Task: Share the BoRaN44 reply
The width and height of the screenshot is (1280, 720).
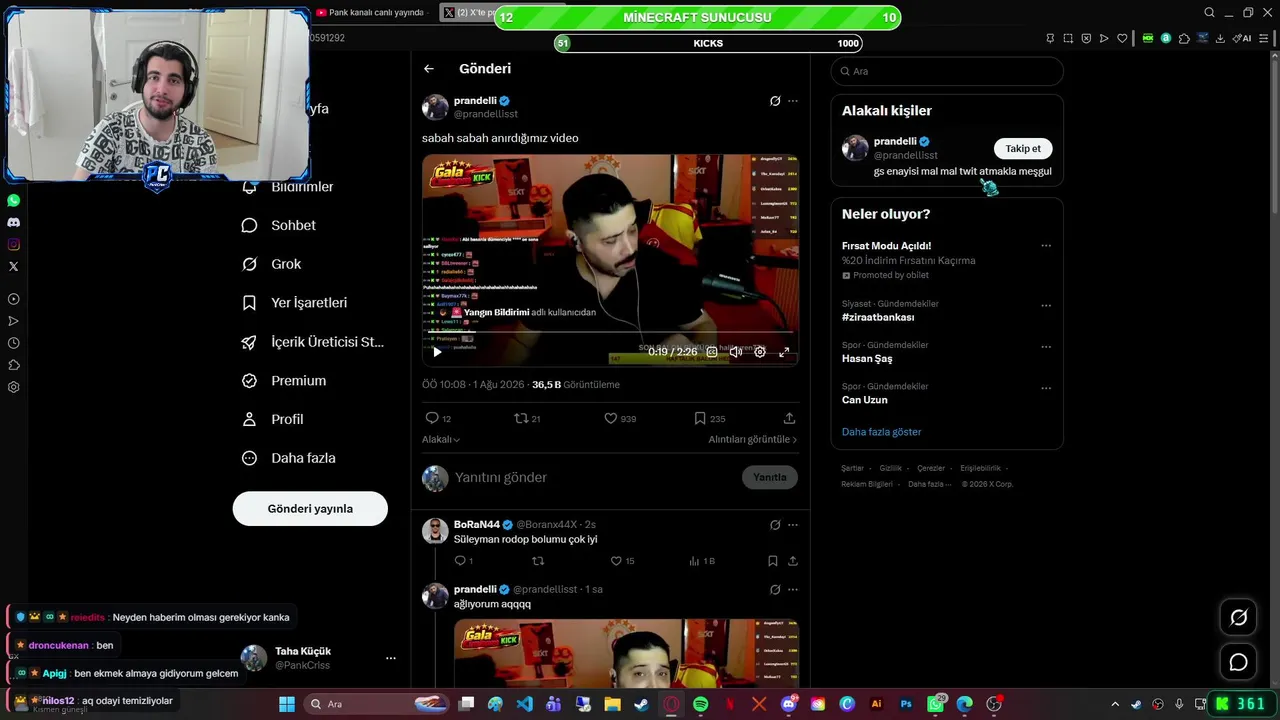Action: [x=793, y=562]
